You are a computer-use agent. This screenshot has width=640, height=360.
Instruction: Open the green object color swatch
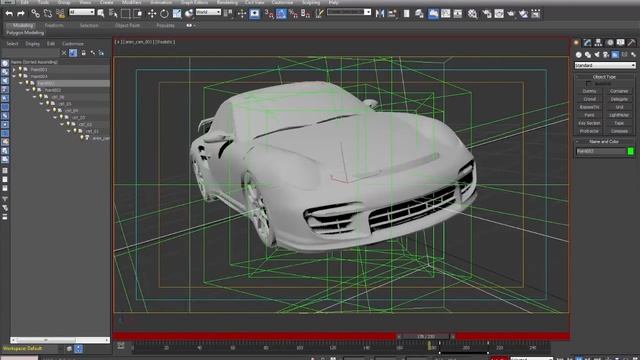(x=631, y=151)
